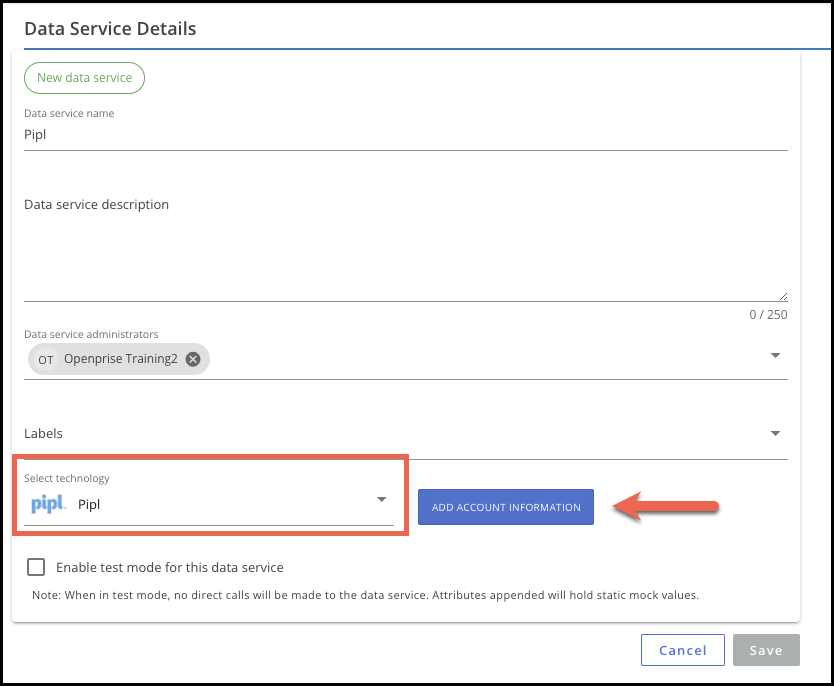Click the Data service administrators label
The image size is (834, 686).
(91, 334)
